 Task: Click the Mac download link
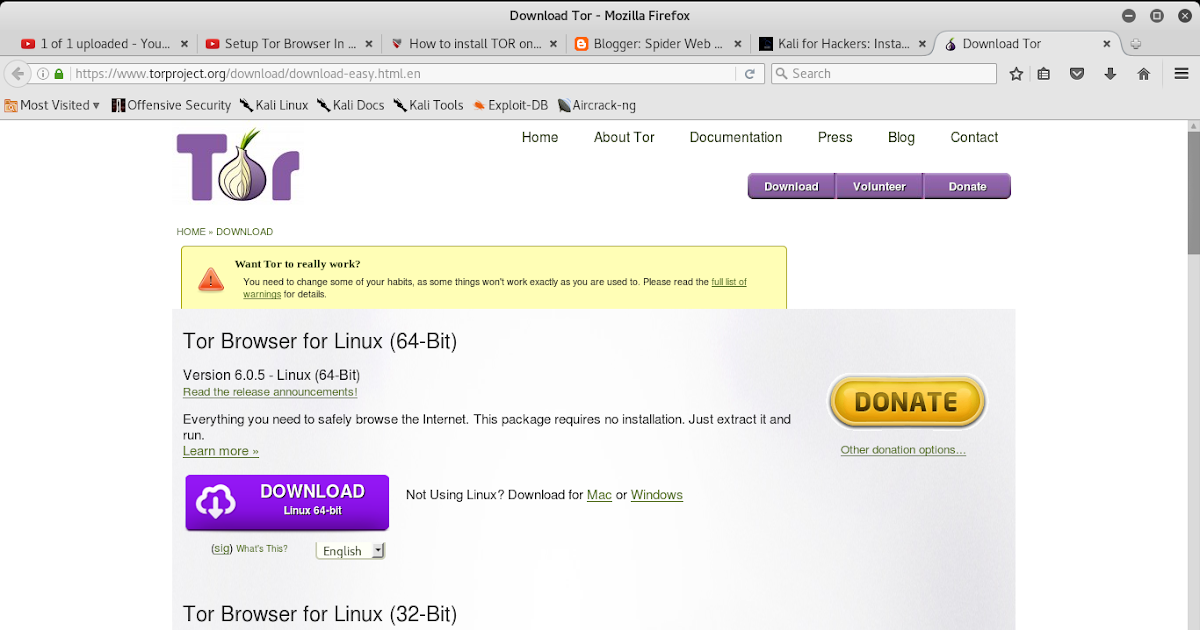pos(599,495)
